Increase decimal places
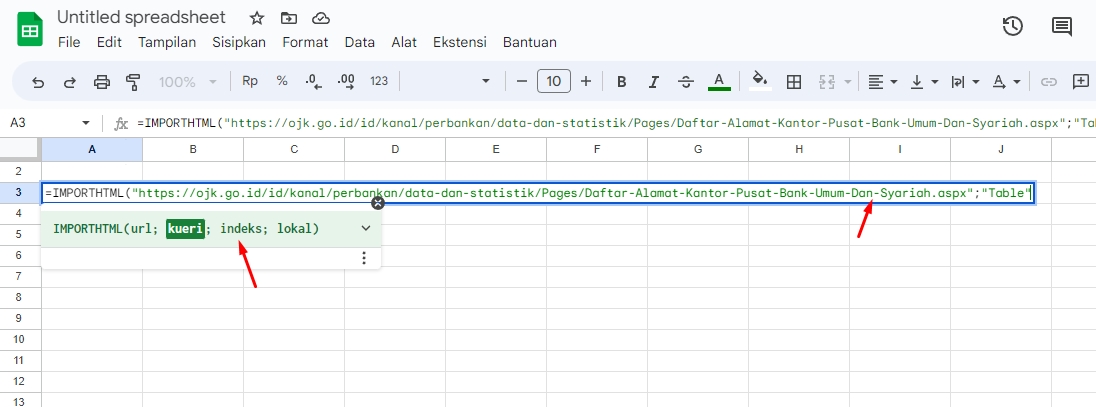Image resolution: width=1096 pixels, height=407 pixels. pos(346,82)
